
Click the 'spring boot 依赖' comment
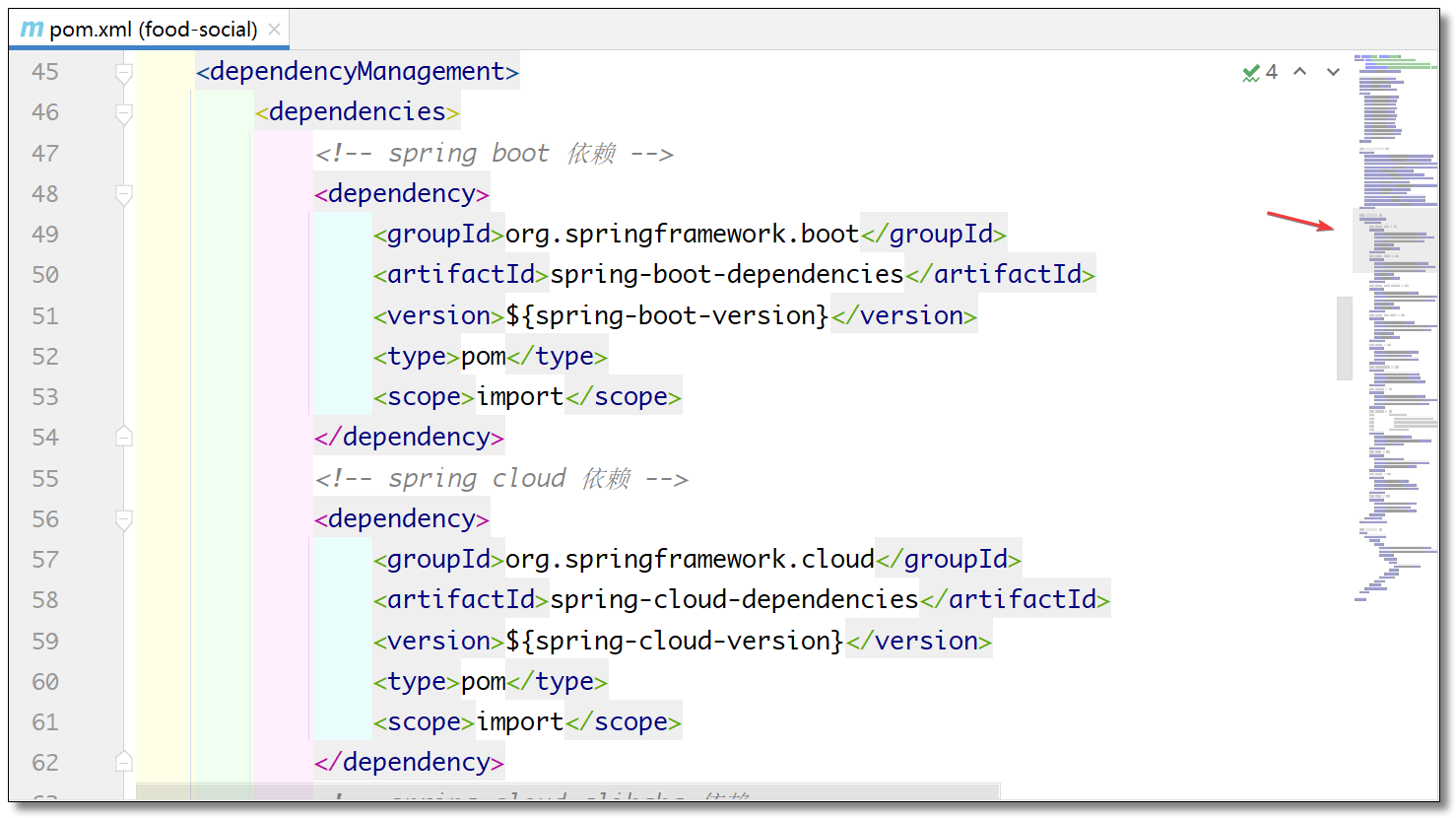495,154
